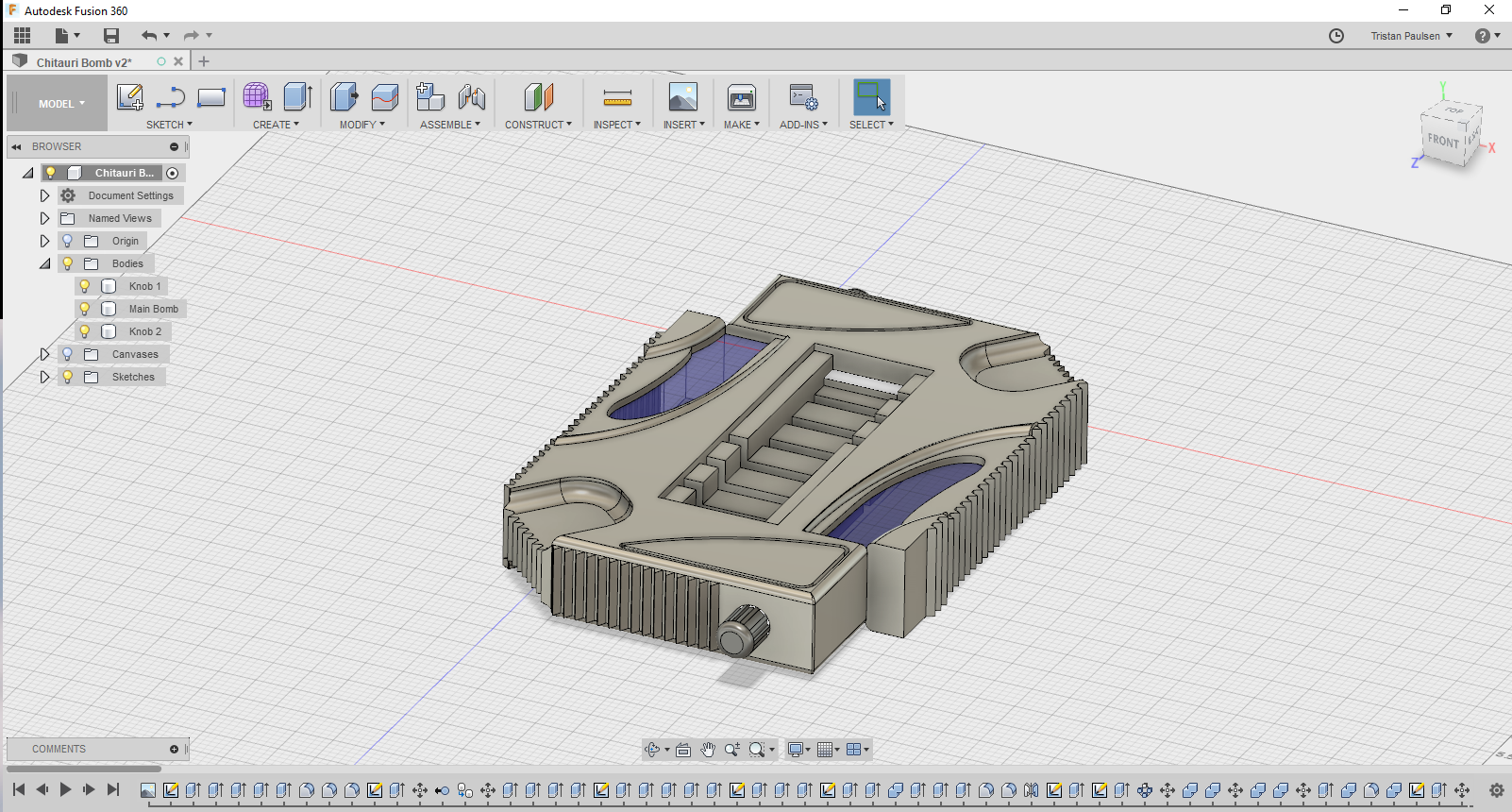This screenshot has height=812, width=1512.
Task: Open timeline settings gear
Action: click(x=1496, y=790)
